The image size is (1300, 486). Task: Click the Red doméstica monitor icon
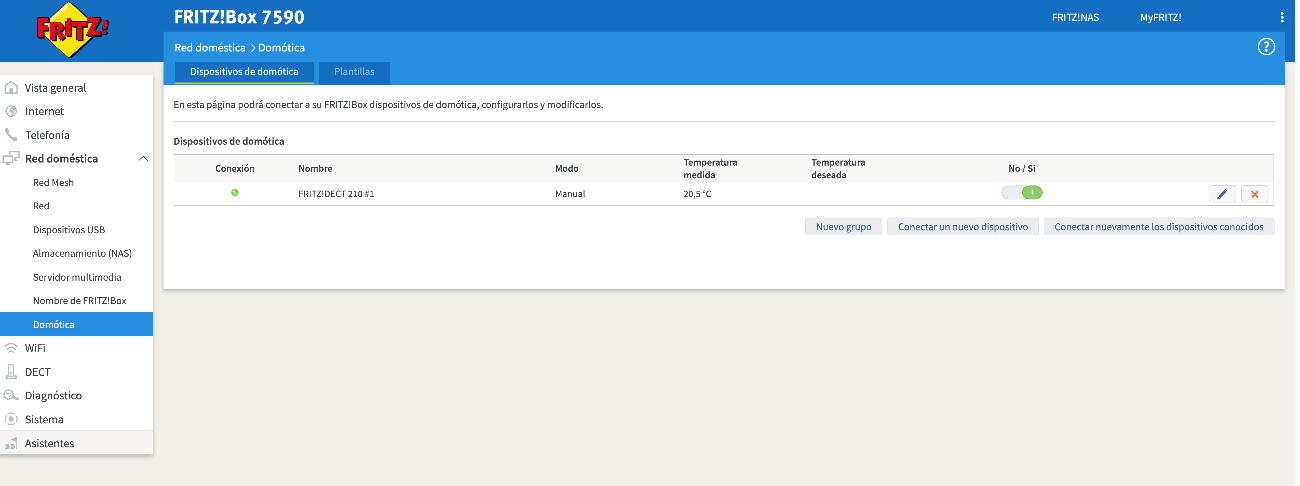click(11, 159)
